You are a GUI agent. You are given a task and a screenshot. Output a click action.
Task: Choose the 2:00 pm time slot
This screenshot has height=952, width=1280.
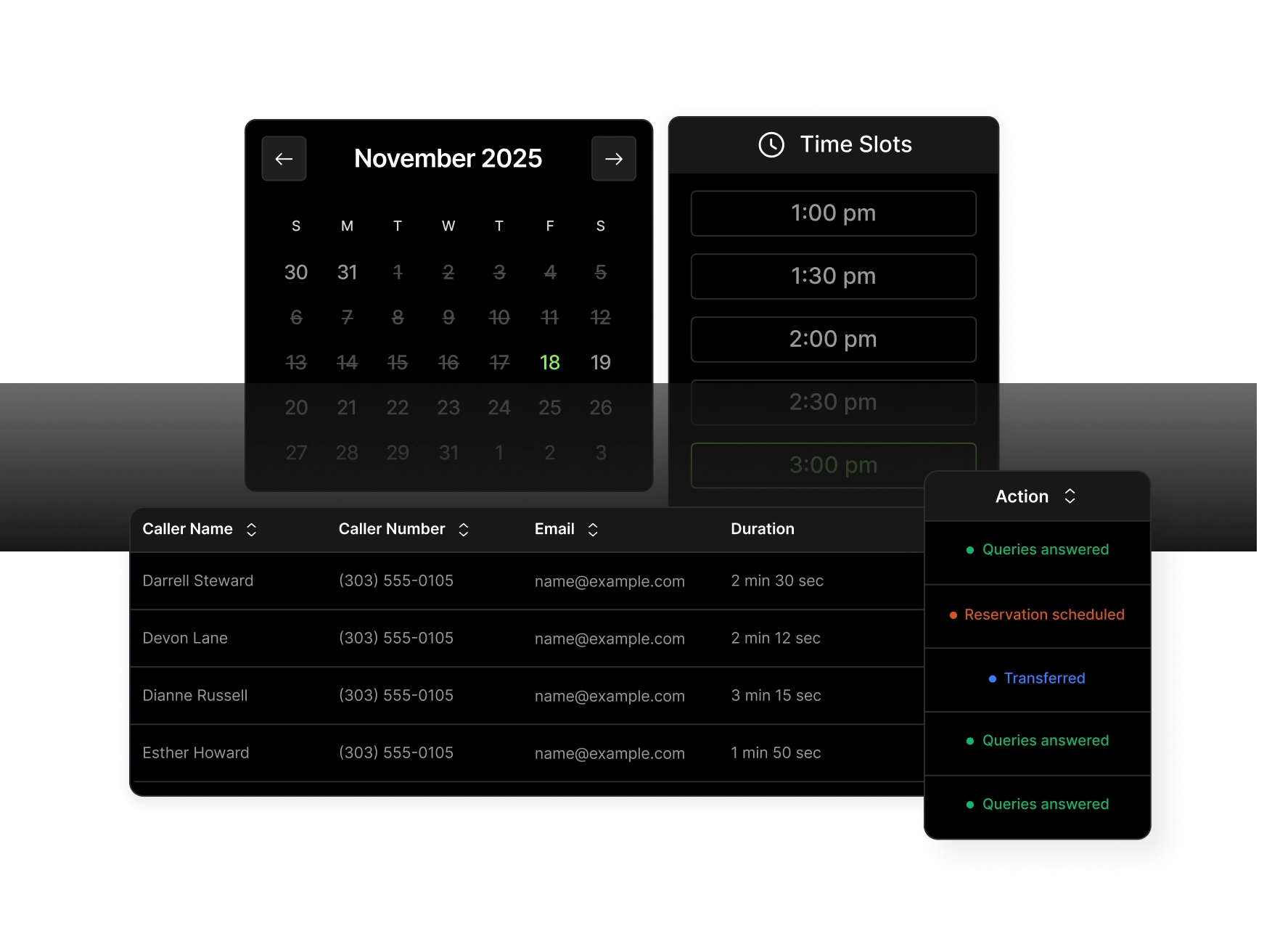click(834, 339)
